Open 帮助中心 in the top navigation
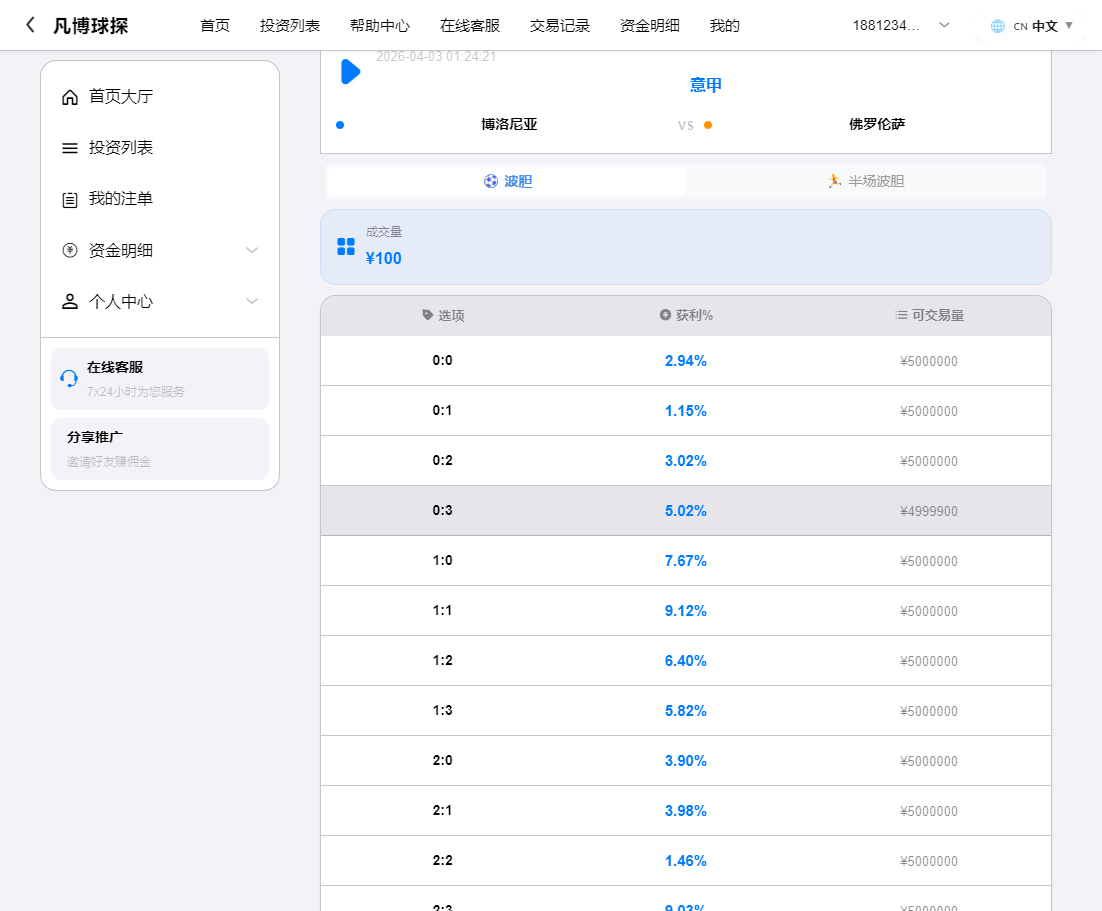 [x=380, y=26]
